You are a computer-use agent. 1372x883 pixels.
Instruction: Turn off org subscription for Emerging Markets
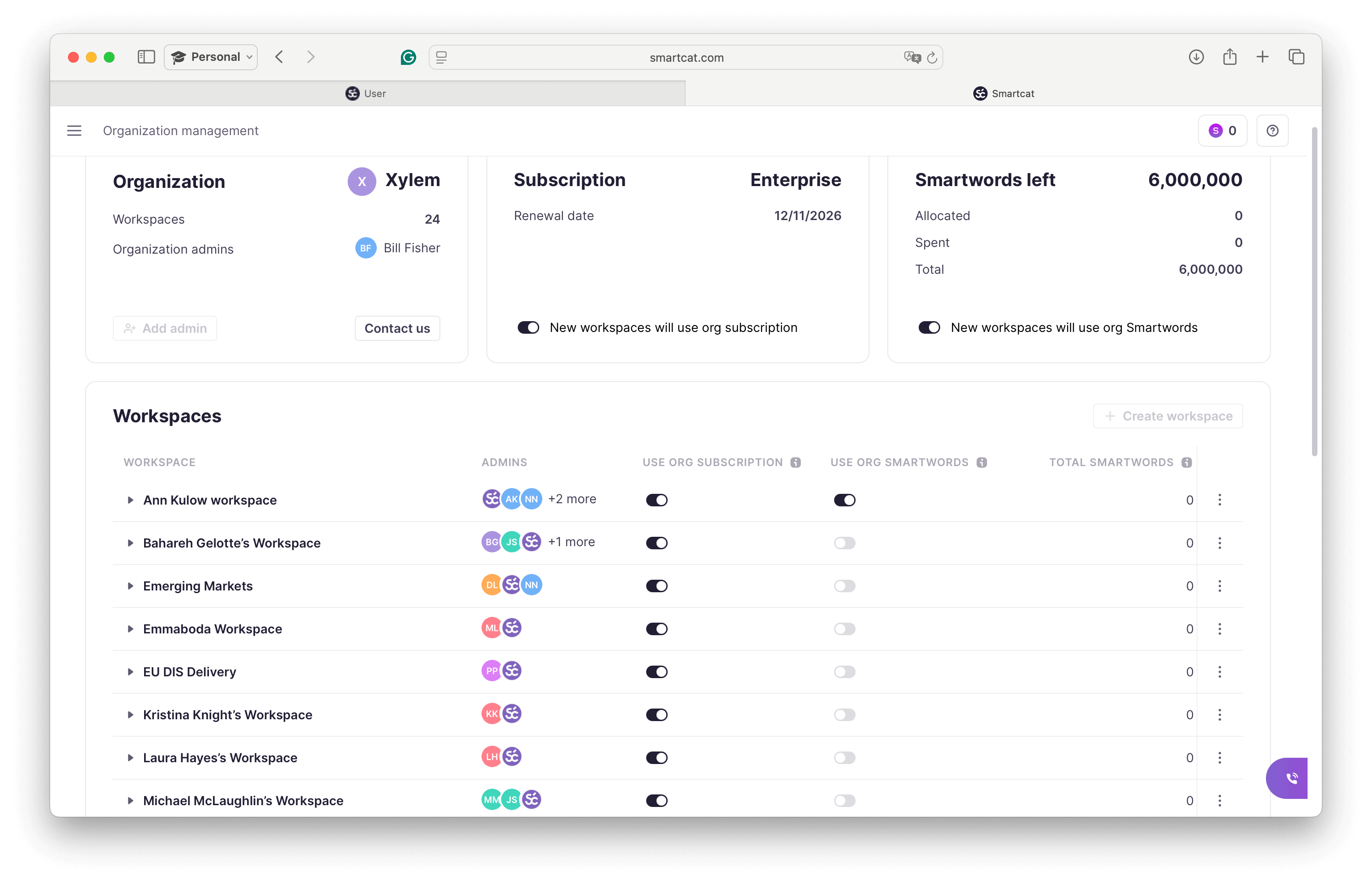(x=657, y=586)
